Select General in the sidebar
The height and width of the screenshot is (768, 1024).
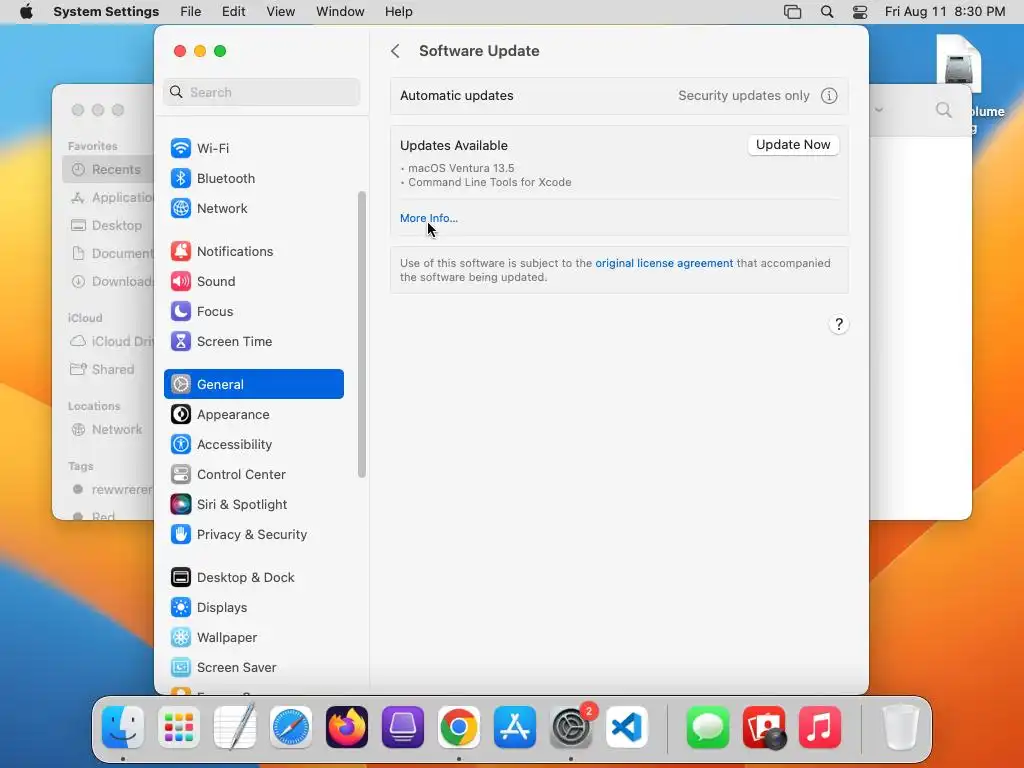[x=253, y=384]
